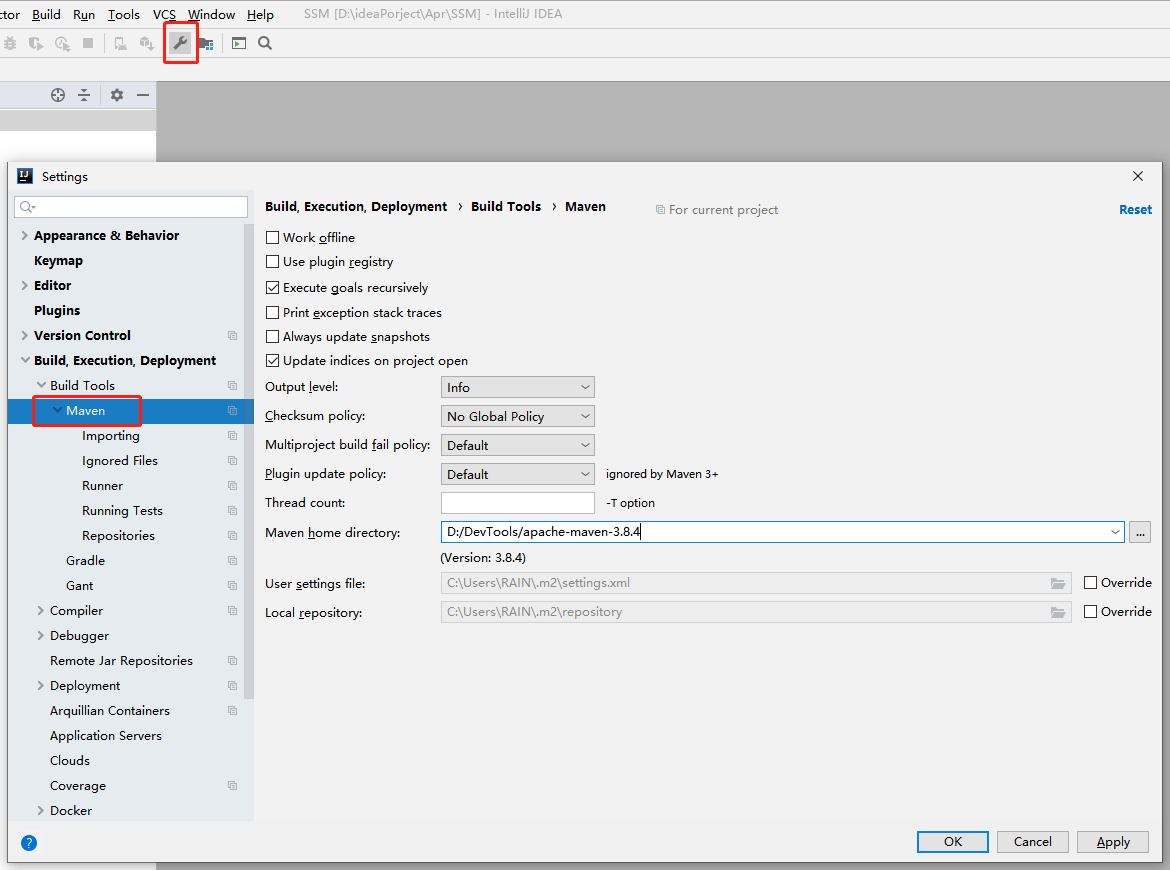The image size is (1170, 870).
Task: Open the blue help question mark
Action: click(x=29, y=842)
